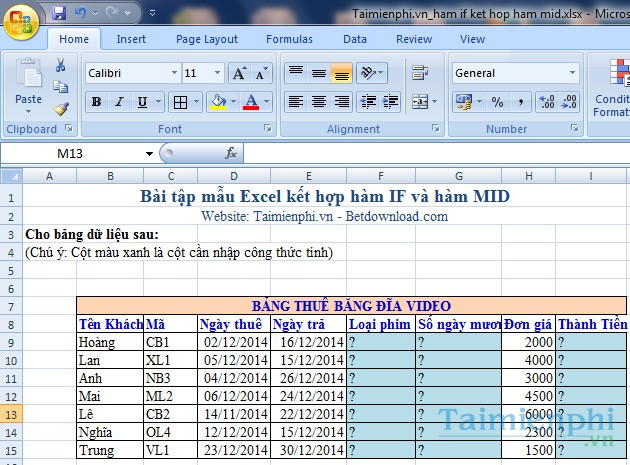This screenshot has width=630, height=465.
Task: Open the General number format dropdown
Action: coord(572,73)
